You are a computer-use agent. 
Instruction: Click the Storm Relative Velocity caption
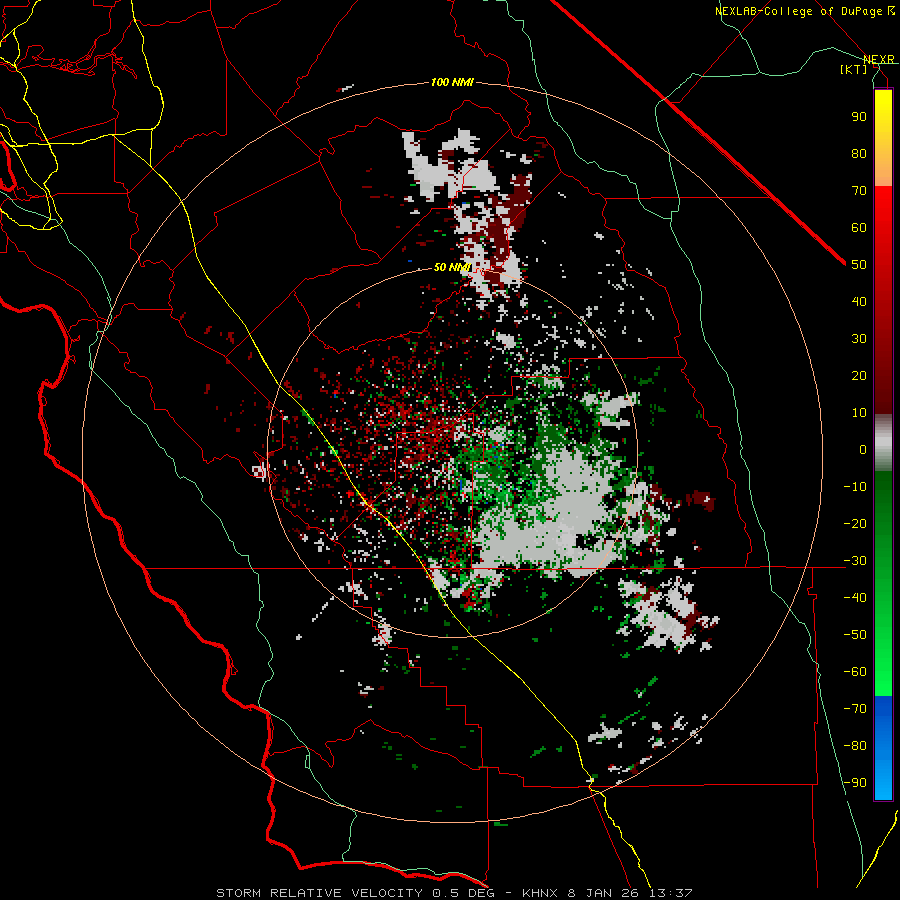coord(454,893)
